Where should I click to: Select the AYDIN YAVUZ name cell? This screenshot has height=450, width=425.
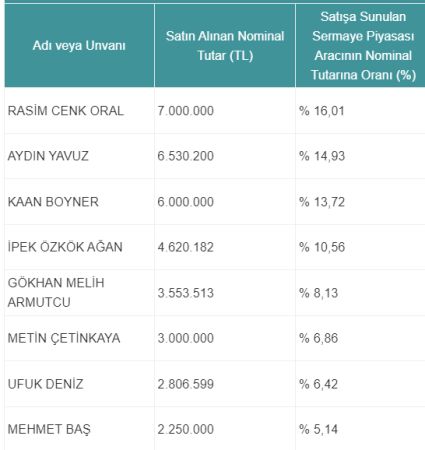79,156
